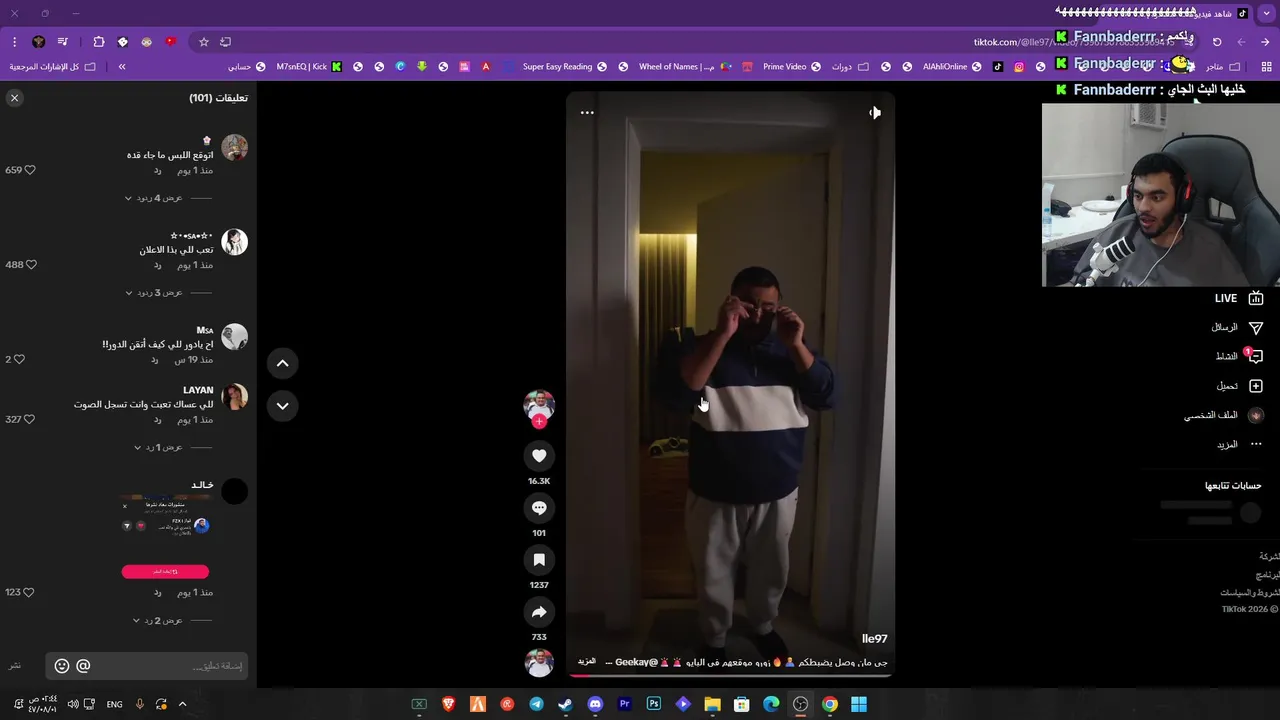Image resolution: width=1280 pixels, height=720 pixels.
Task: Reply to the first comment with رد
Action: click(x=158, y=170)
